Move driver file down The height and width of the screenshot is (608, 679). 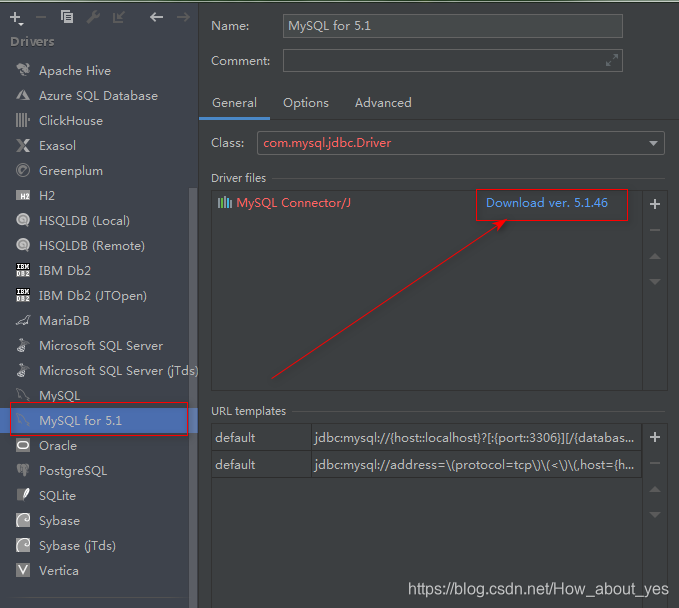coord(655,282)
